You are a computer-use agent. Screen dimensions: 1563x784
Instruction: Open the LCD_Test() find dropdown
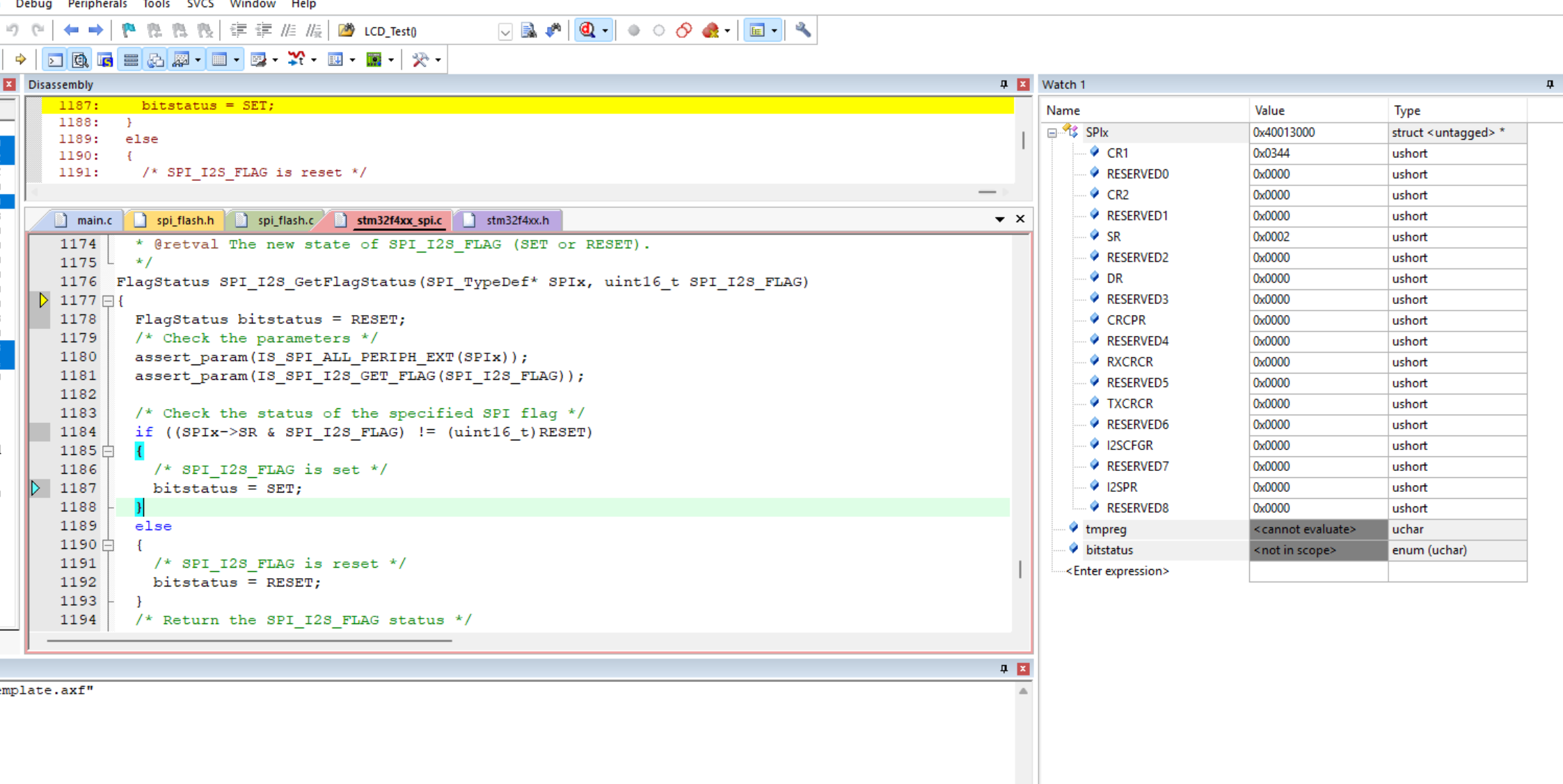tap(505, 31)
